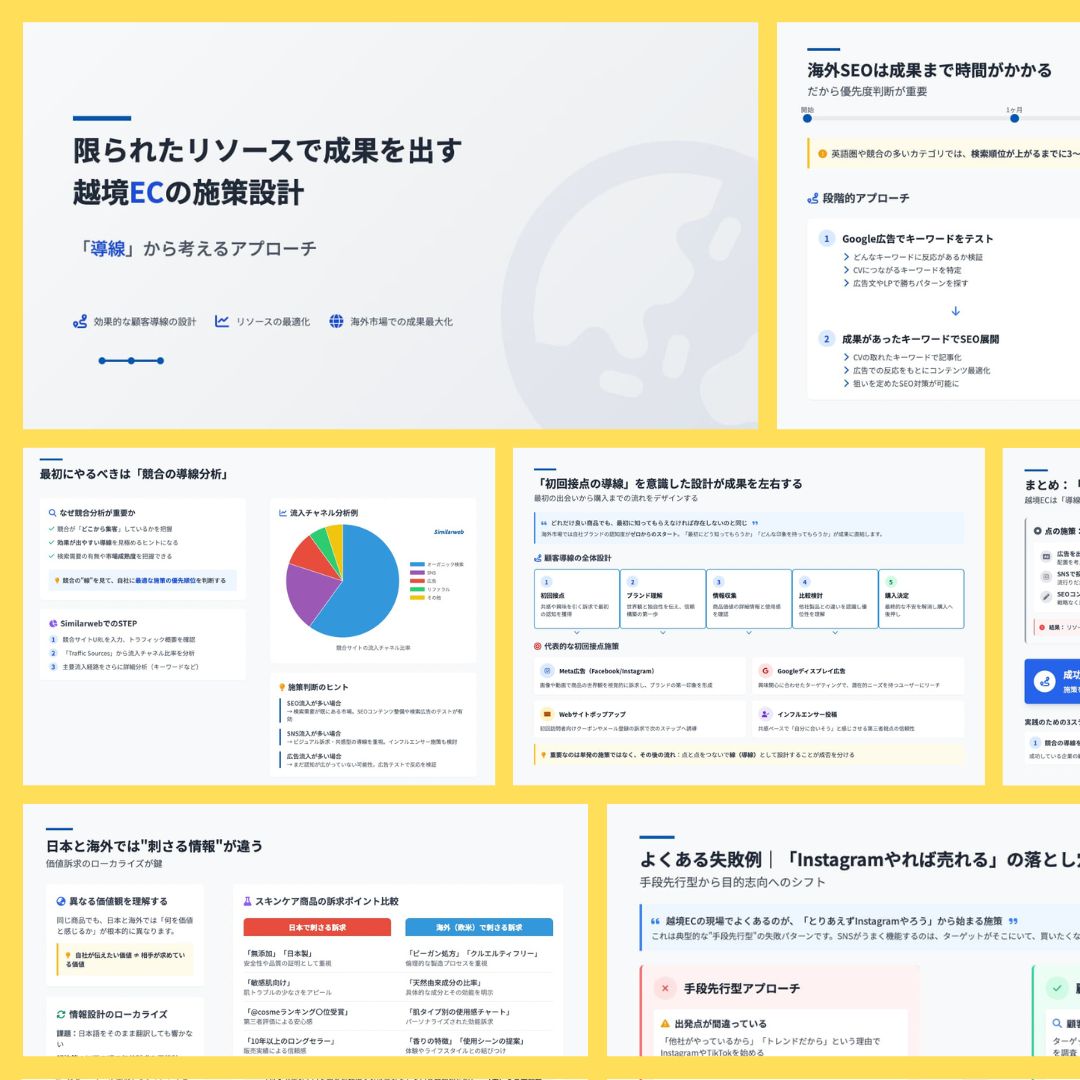Click the Webサイトポップアップ icon
The height and width of the screenshot is (1080, 1080).
point(547,714)
